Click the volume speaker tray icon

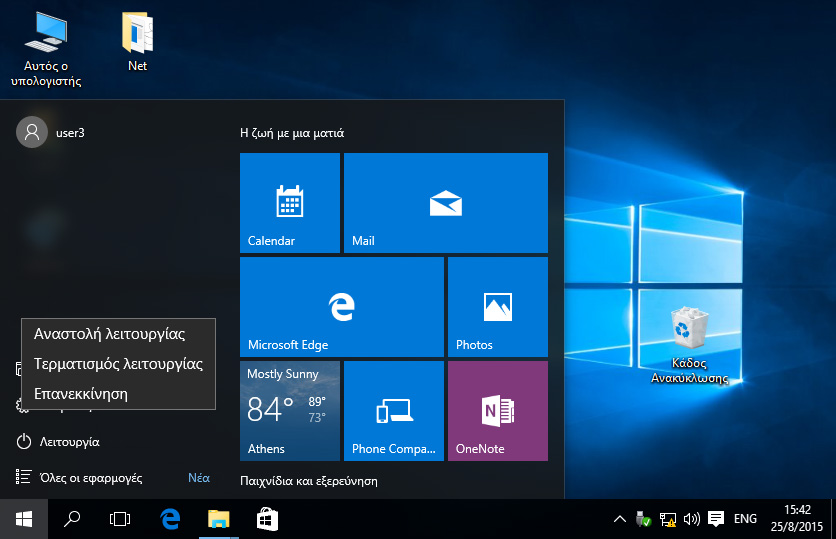click(692, 519)
